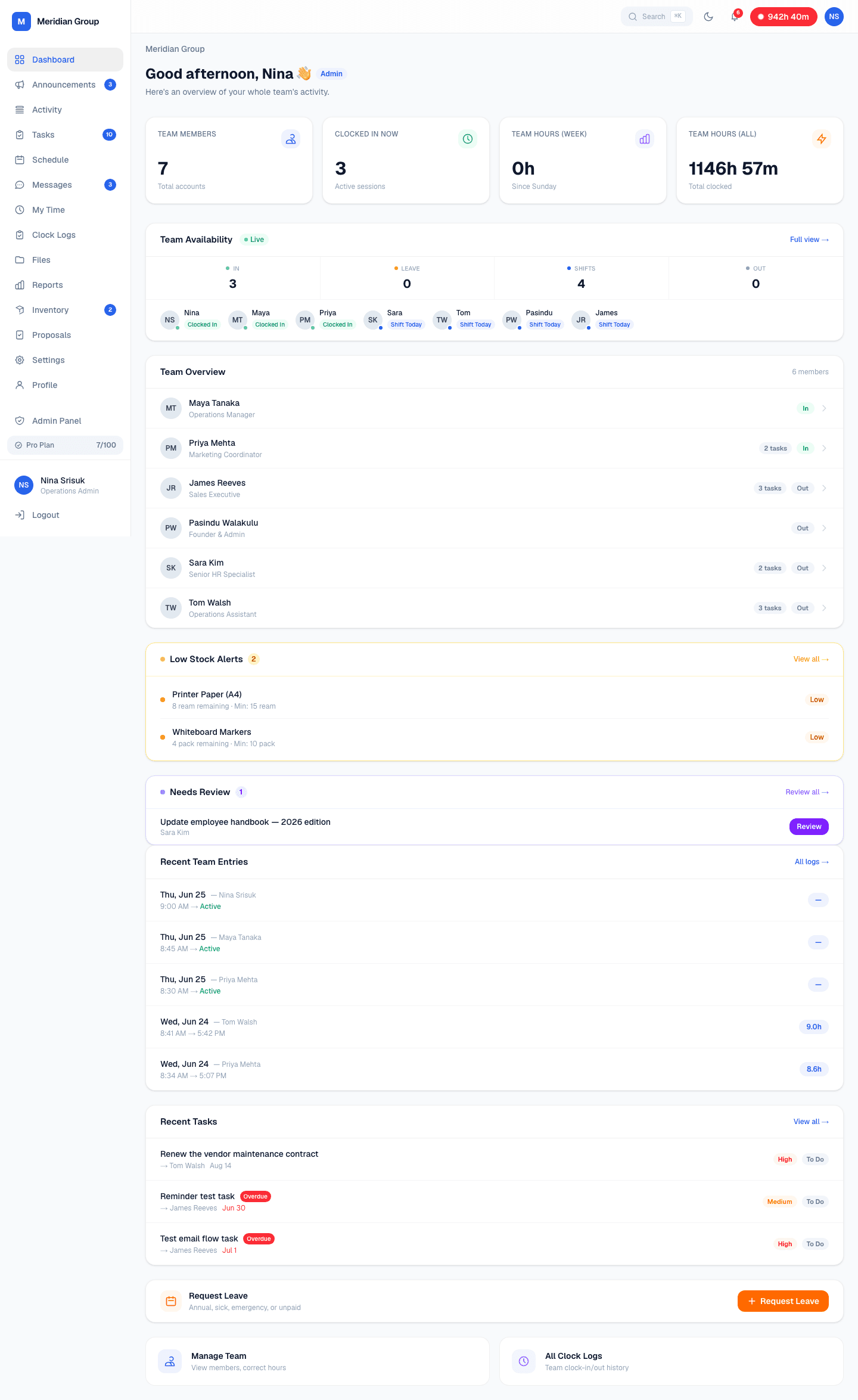Open Test email flow task
Viewport: 858px width, 1400px height.
point(495,1244)
